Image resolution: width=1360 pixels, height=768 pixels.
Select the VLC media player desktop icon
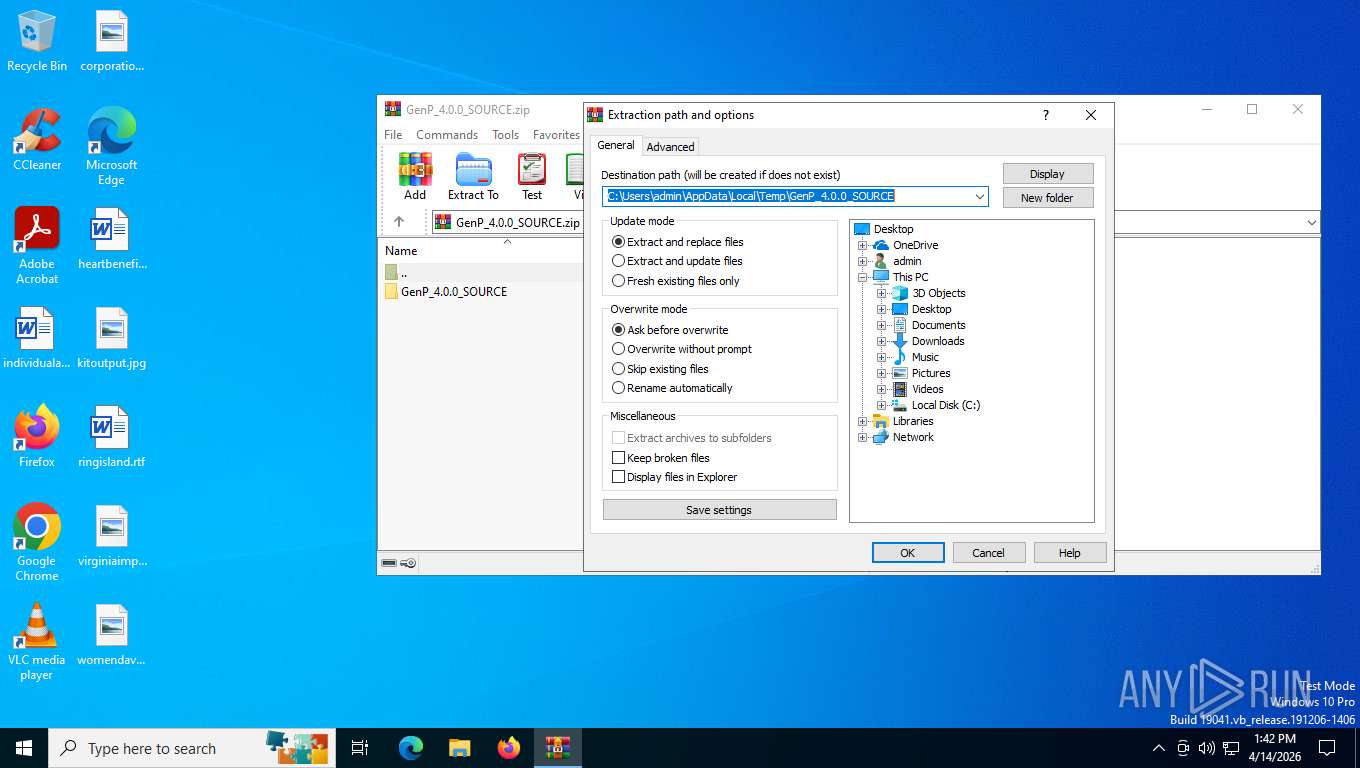point(37,641)
